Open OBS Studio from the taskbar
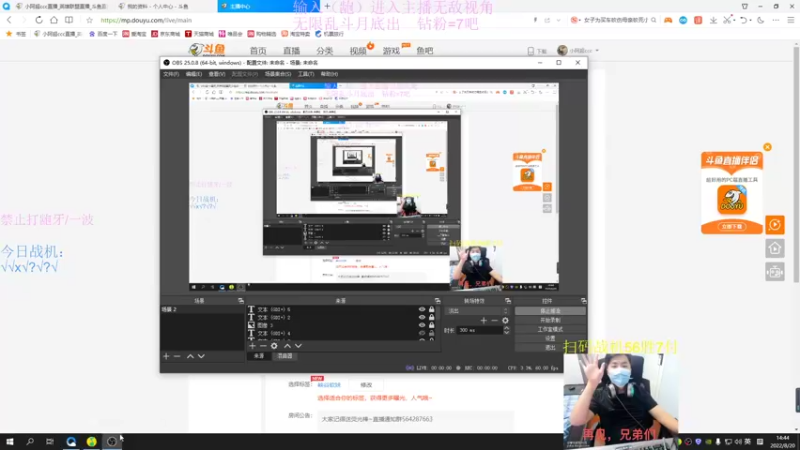 [x=111, y=442]
